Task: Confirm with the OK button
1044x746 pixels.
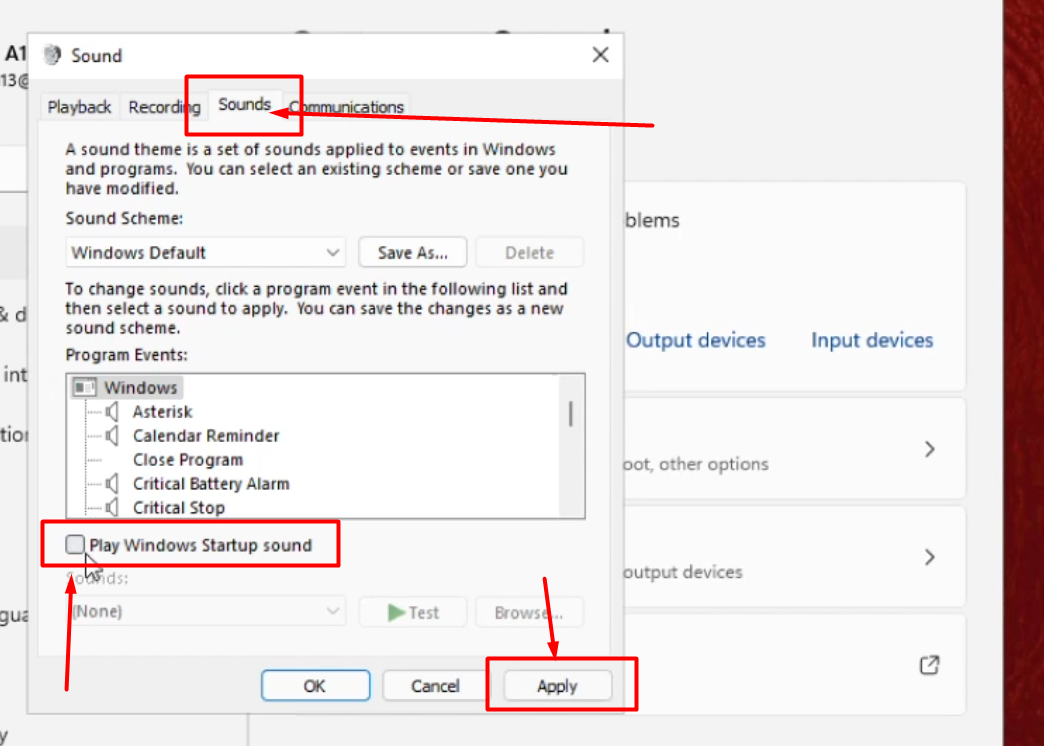Action: point(316,685)
